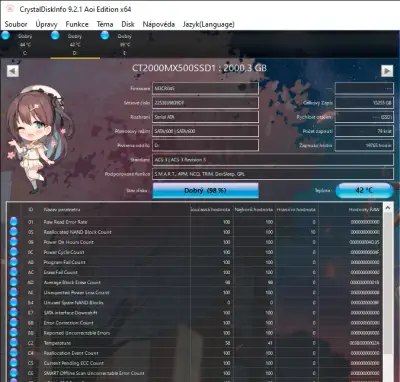Image resolution: width=400 pixels, height=382 pixels.
Task: Click status orb for Raw Read Error Rate
Action: pyautogui.click(x=14, y=222)
